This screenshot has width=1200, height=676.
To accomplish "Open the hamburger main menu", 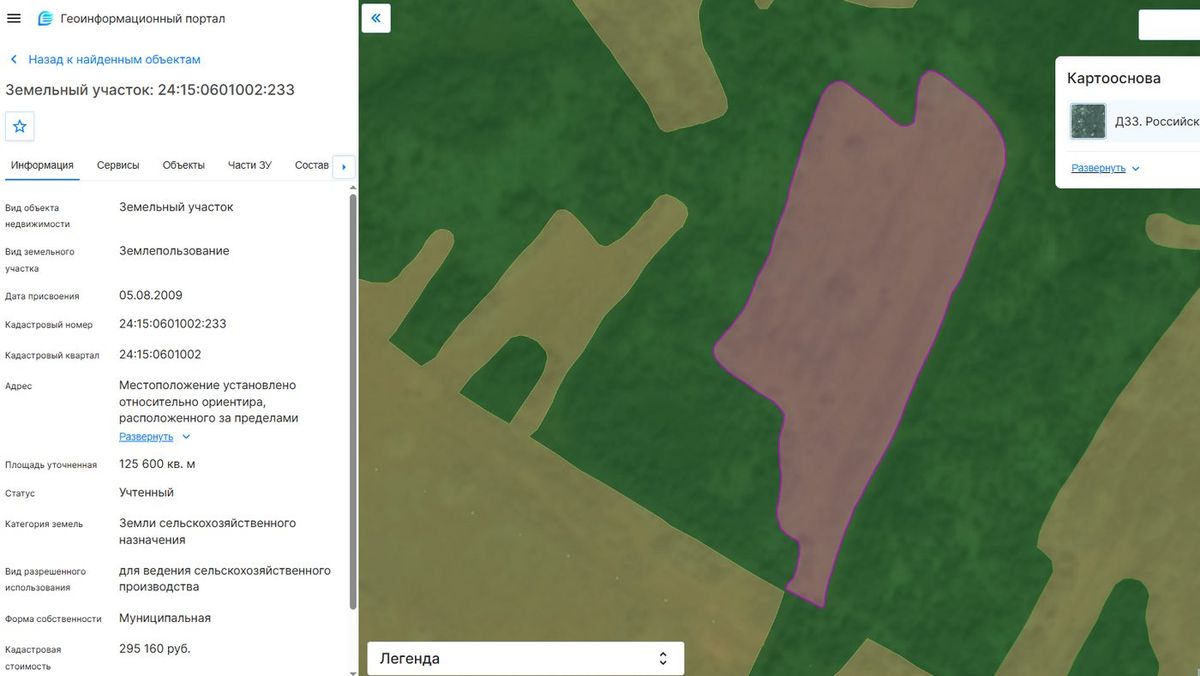I will [x=14, y=18].
